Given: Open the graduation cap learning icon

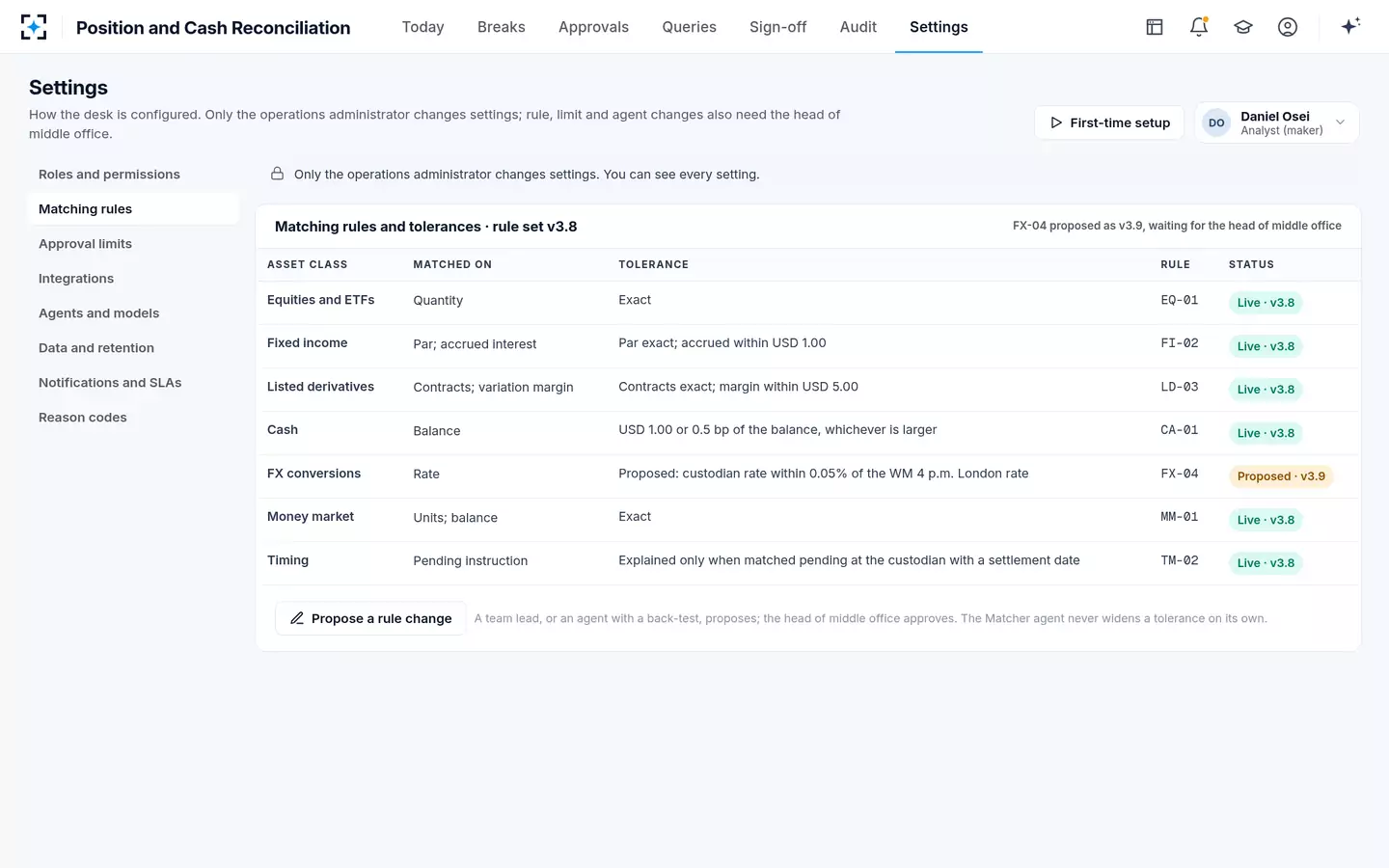Looking at the screenshot, I should [1243, 27].
